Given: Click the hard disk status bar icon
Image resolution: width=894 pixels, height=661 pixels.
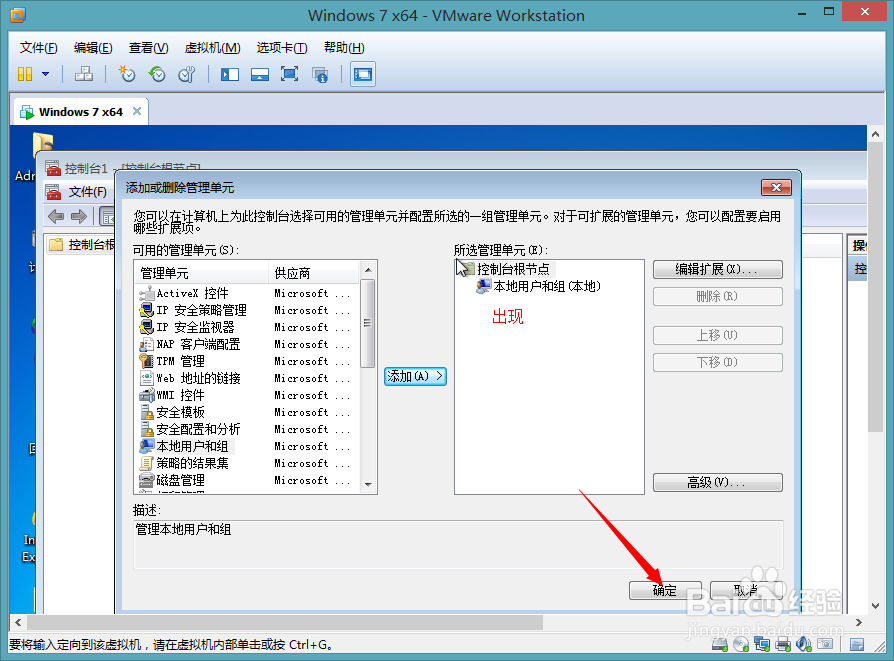Looking at the screenshot, I should pyautogui.click(x=720, y=644).
